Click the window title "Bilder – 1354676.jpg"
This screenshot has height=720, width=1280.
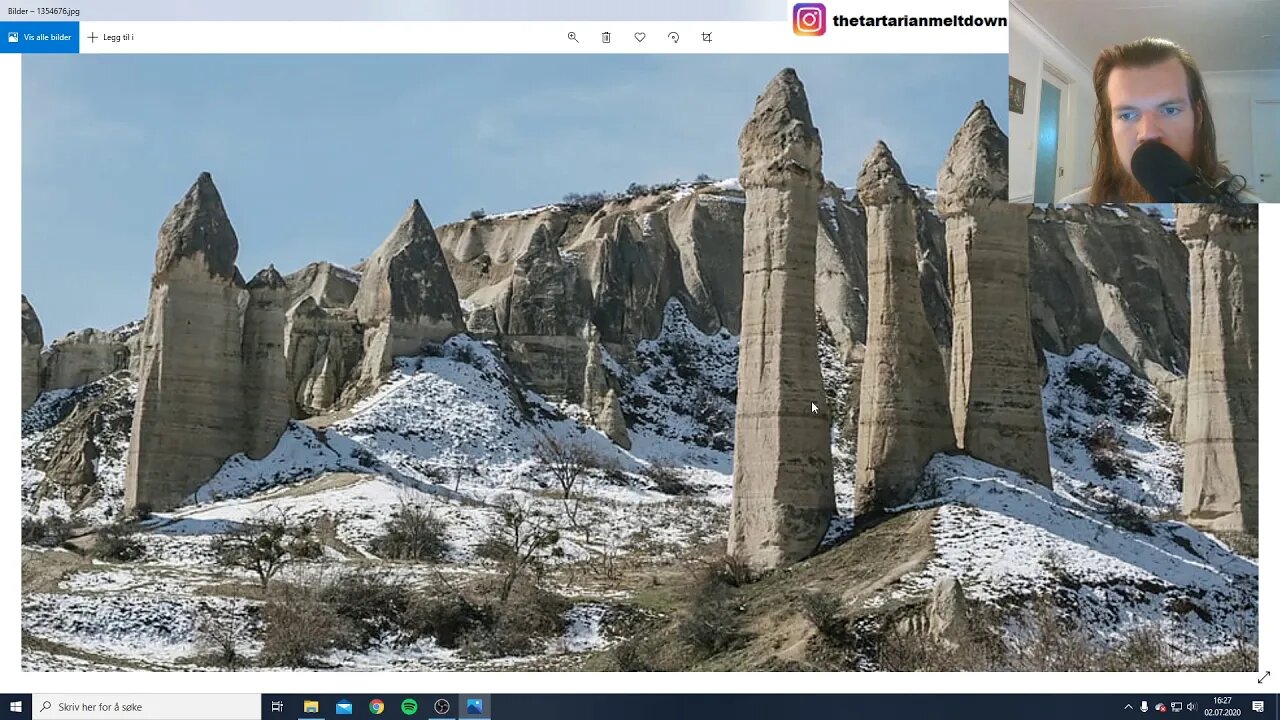tap(44, 11)
